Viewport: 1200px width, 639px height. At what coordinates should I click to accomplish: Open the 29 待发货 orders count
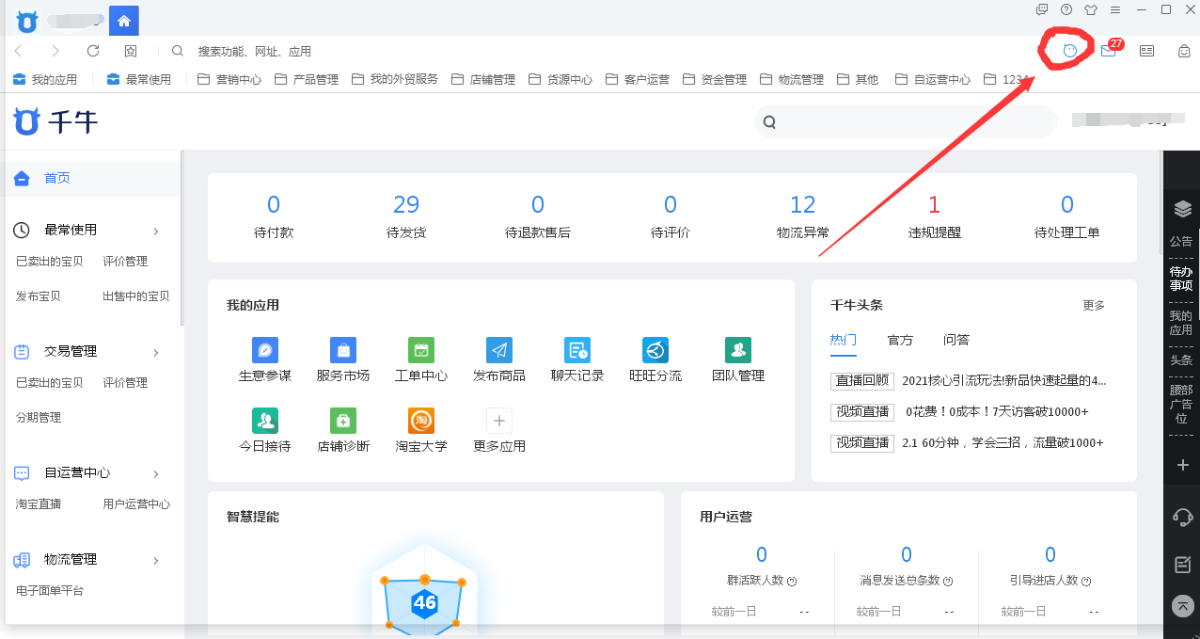click(x=406, y=205)
